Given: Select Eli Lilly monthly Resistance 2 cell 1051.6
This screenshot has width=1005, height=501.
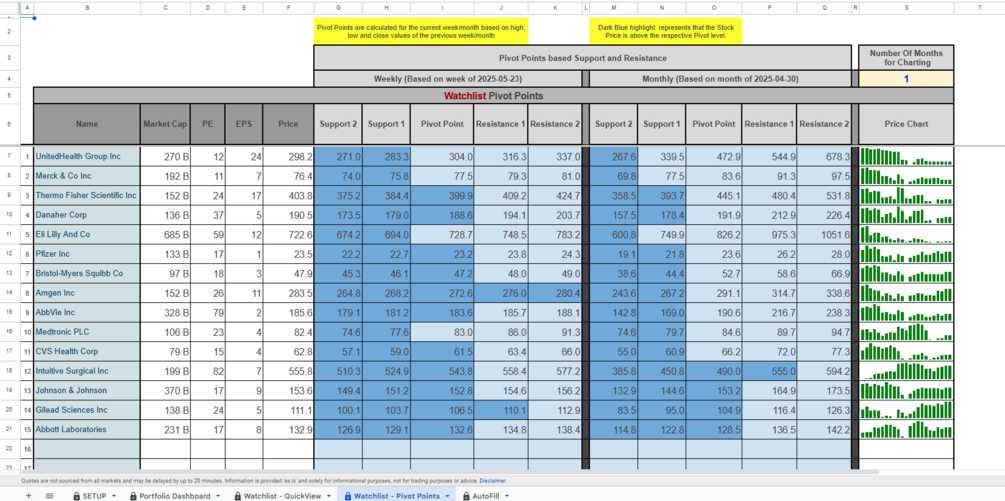Looking at the screenshot, I should click(824, 234).
